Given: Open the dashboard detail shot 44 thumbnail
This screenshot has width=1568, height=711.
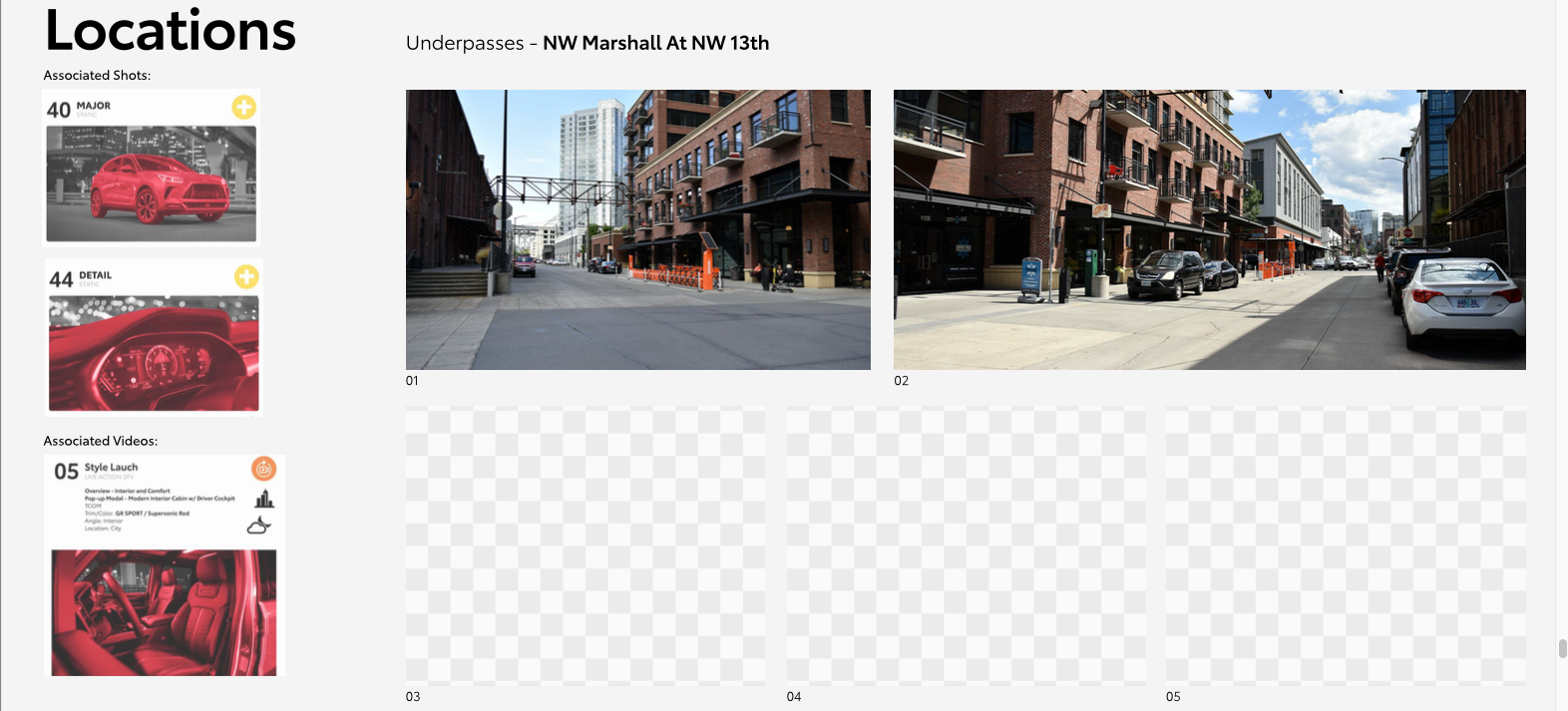Looking at the screenshot, I should [x=154, y=353].
